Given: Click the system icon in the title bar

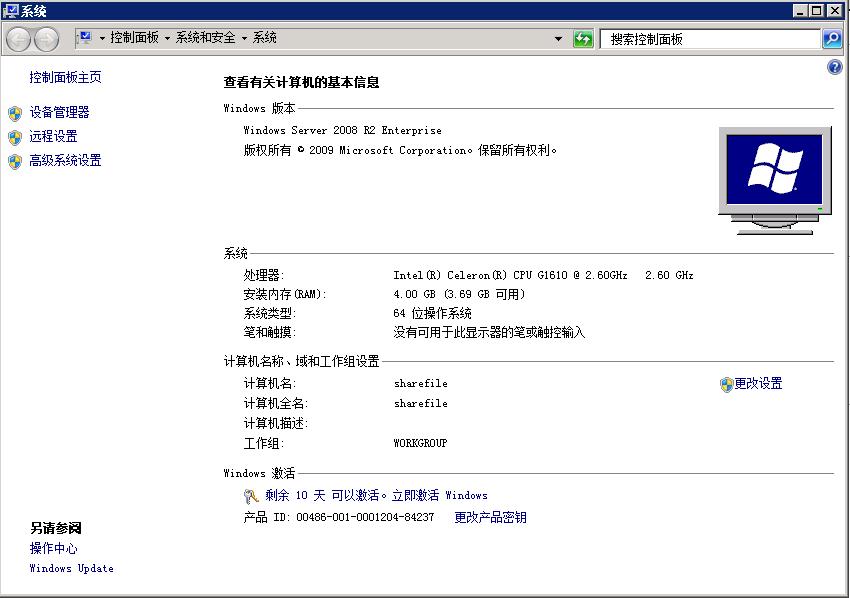Looking at the screenshot, I should coord(10,11).
